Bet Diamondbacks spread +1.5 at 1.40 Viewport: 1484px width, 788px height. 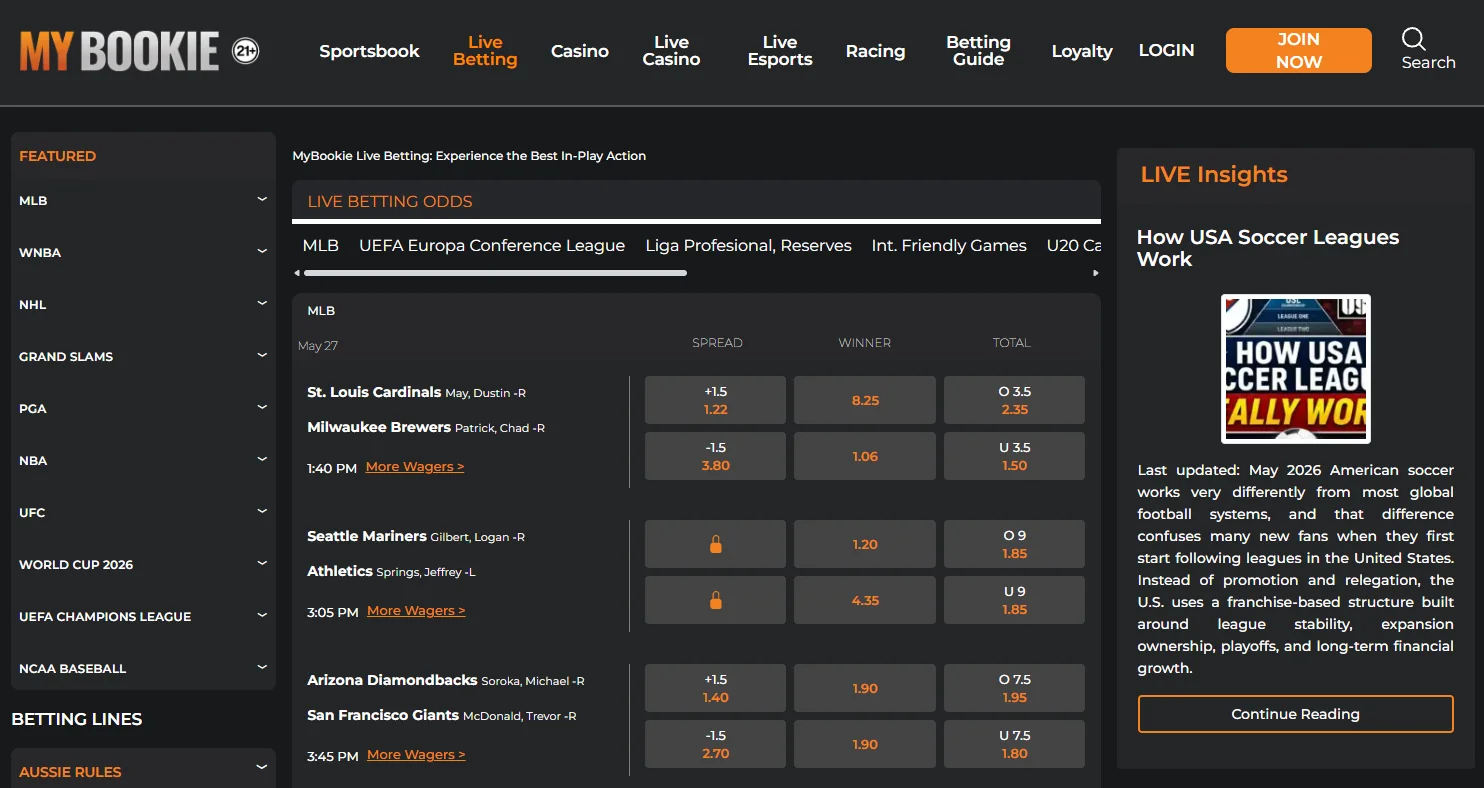click(715, 688)
